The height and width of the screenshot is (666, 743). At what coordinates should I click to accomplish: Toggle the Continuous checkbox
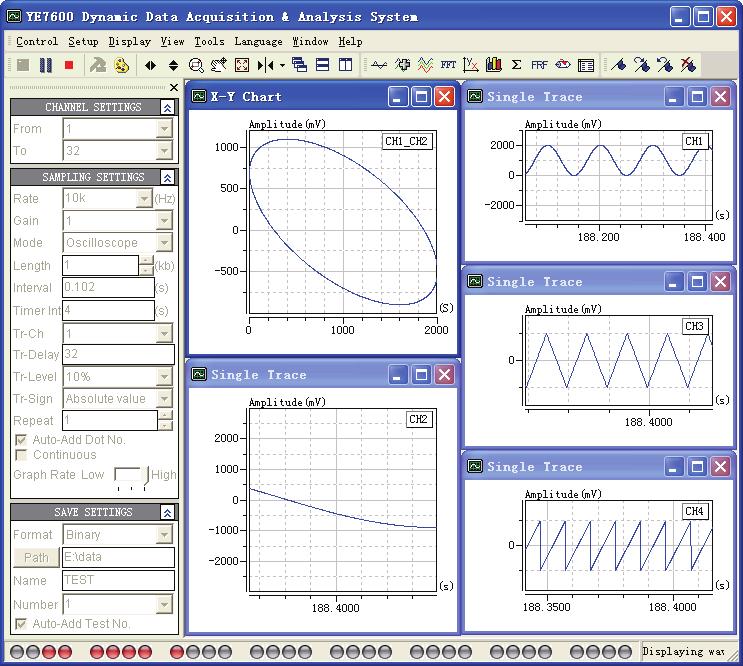click(21, 455)
